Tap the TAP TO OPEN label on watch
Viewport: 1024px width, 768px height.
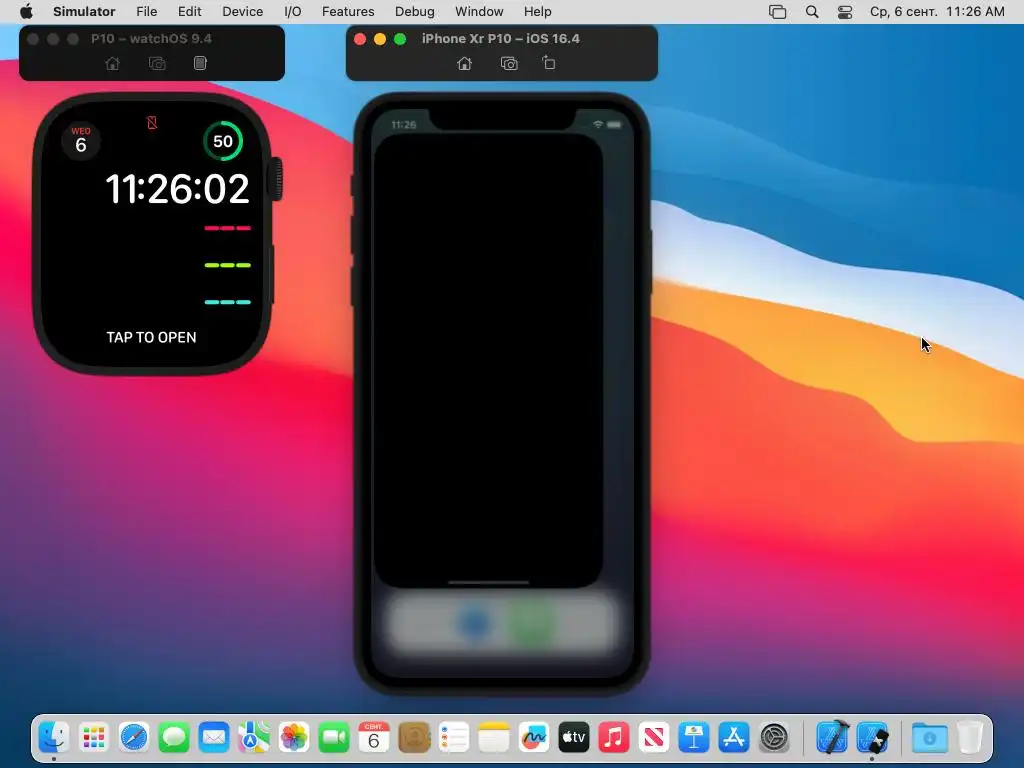tap(152, 337)
